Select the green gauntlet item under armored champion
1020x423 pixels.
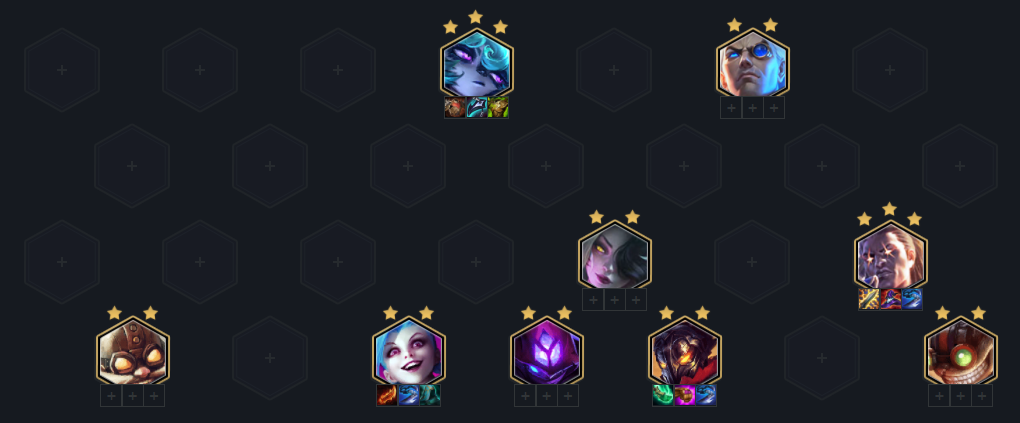tap(663, 395)
